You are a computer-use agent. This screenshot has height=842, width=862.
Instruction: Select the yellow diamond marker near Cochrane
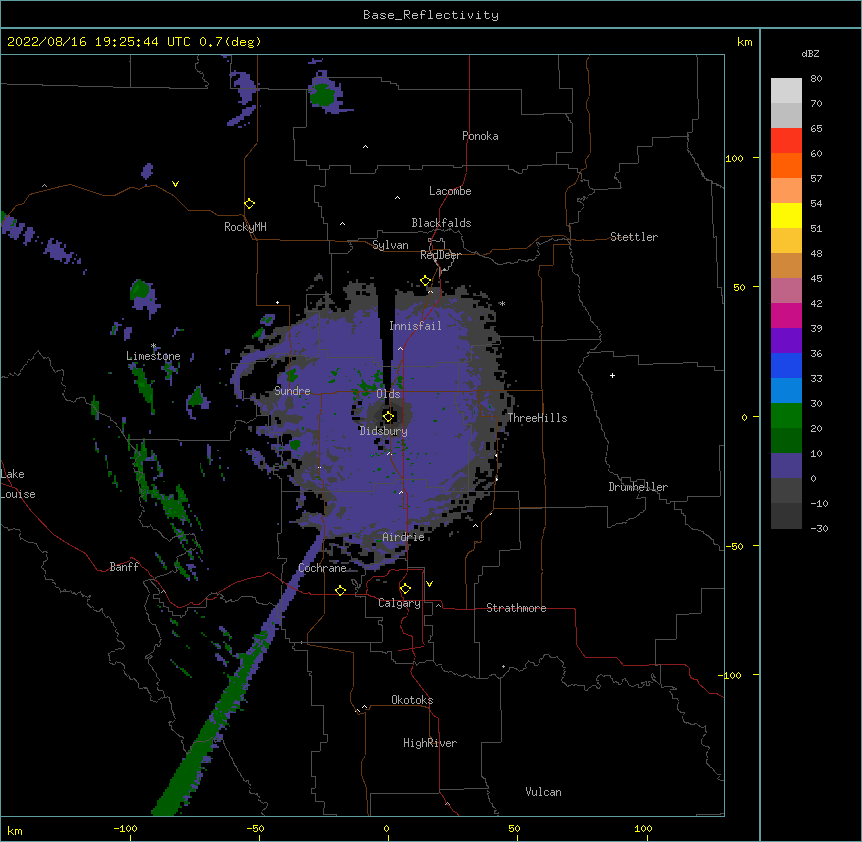(x=340, y=590)
